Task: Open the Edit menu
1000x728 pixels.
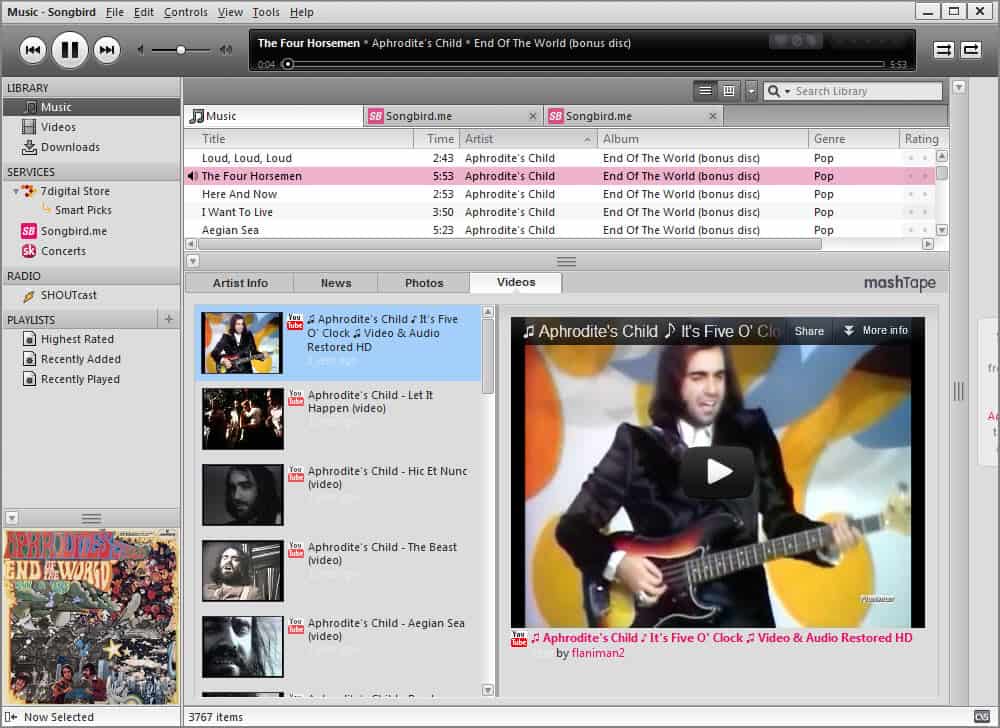Action: point(143,12)
